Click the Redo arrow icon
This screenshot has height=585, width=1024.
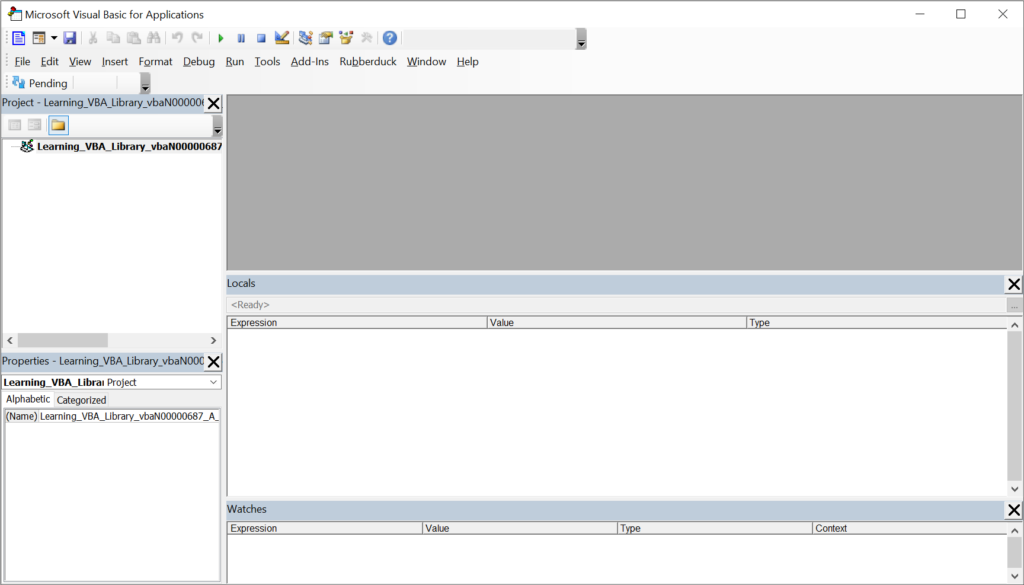click(197, 38)
